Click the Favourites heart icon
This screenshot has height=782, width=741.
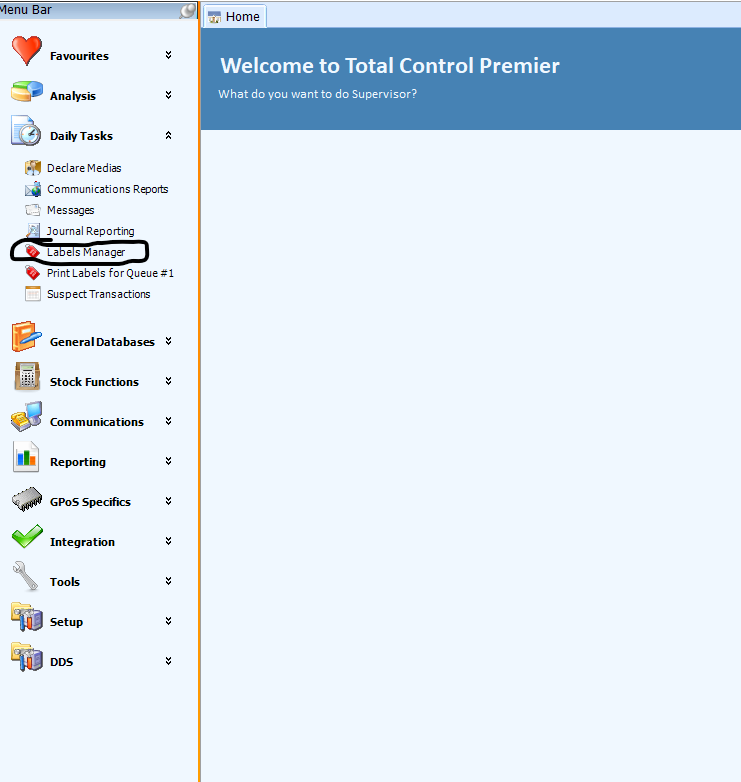27,51
